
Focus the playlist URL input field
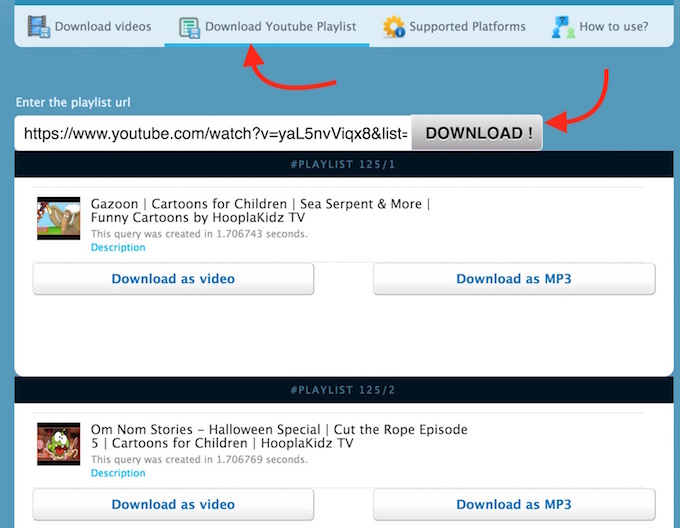tap(213, 133)
